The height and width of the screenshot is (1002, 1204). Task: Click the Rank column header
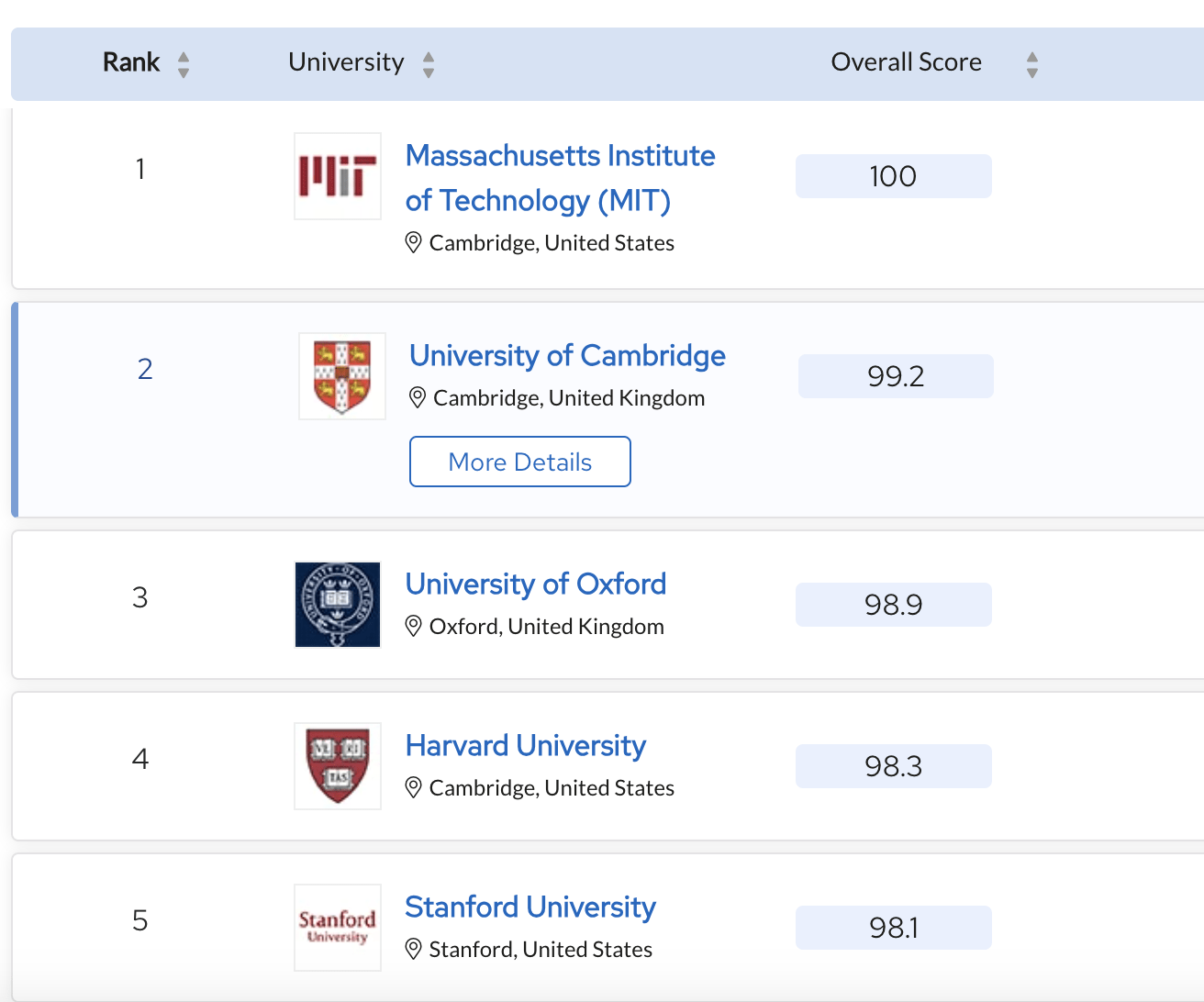point(131,62)
